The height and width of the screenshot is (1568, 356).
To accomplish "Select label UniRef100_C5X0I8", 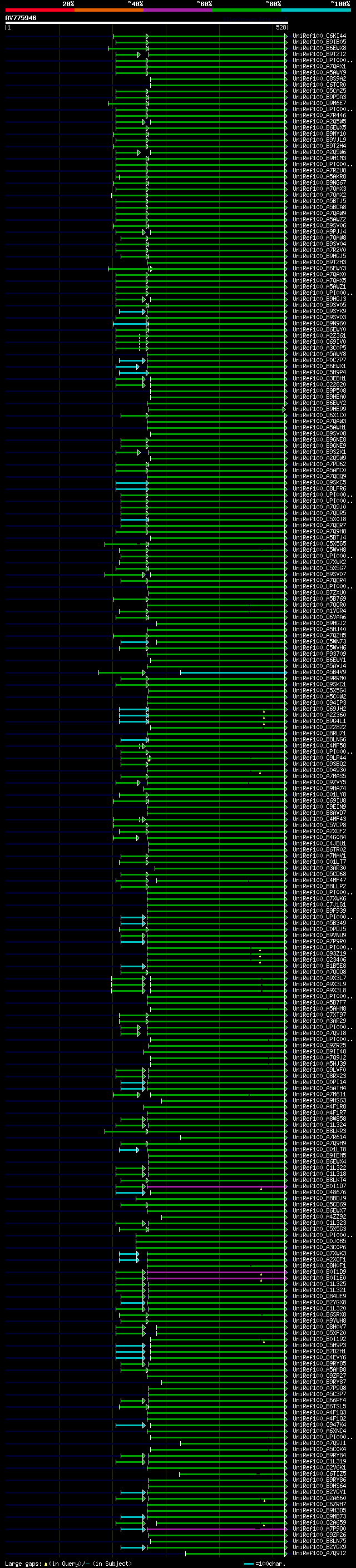I will (319, 519).
